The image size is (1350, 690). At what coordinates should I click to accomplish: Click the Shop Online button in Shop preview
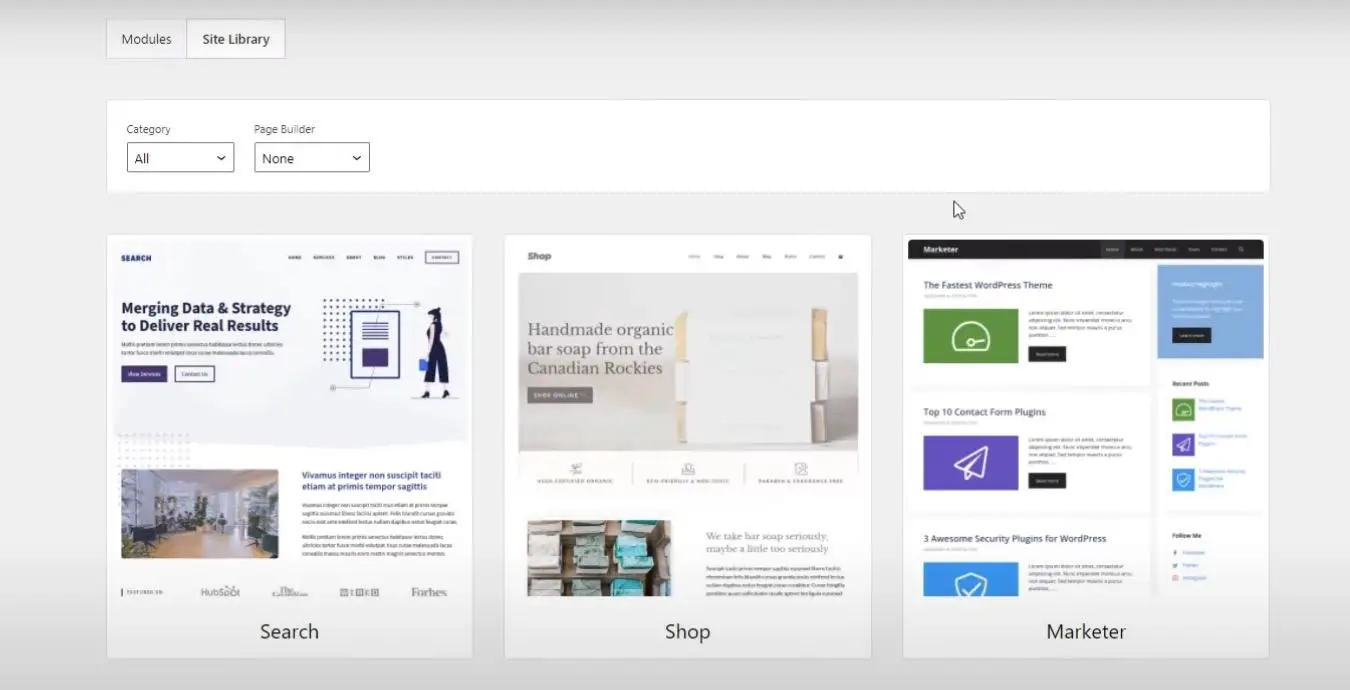pyautogui.click(x=559, y=395)
